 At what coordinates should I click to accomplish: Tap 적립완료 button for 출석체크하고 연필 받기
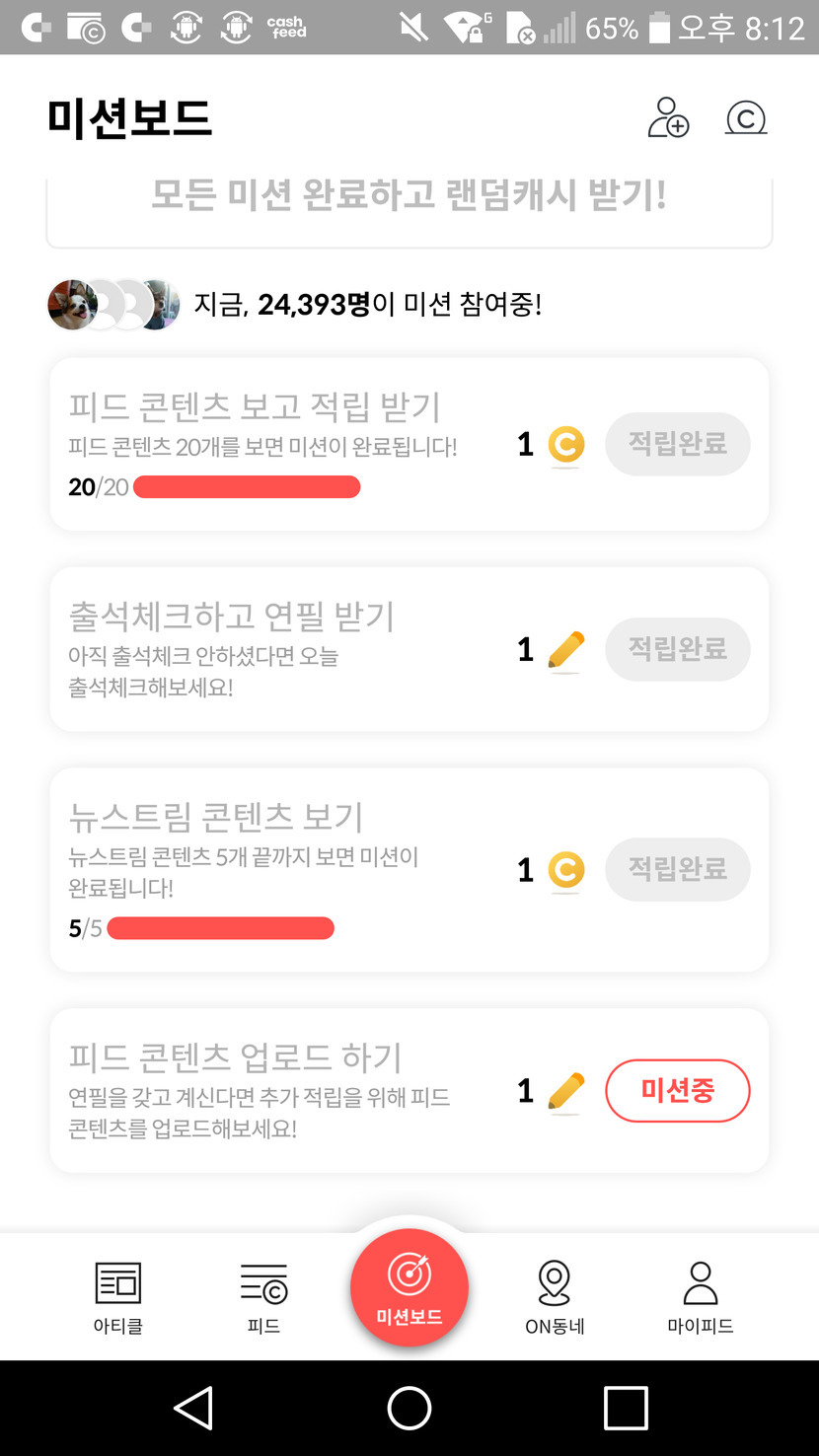coord(677,649)
